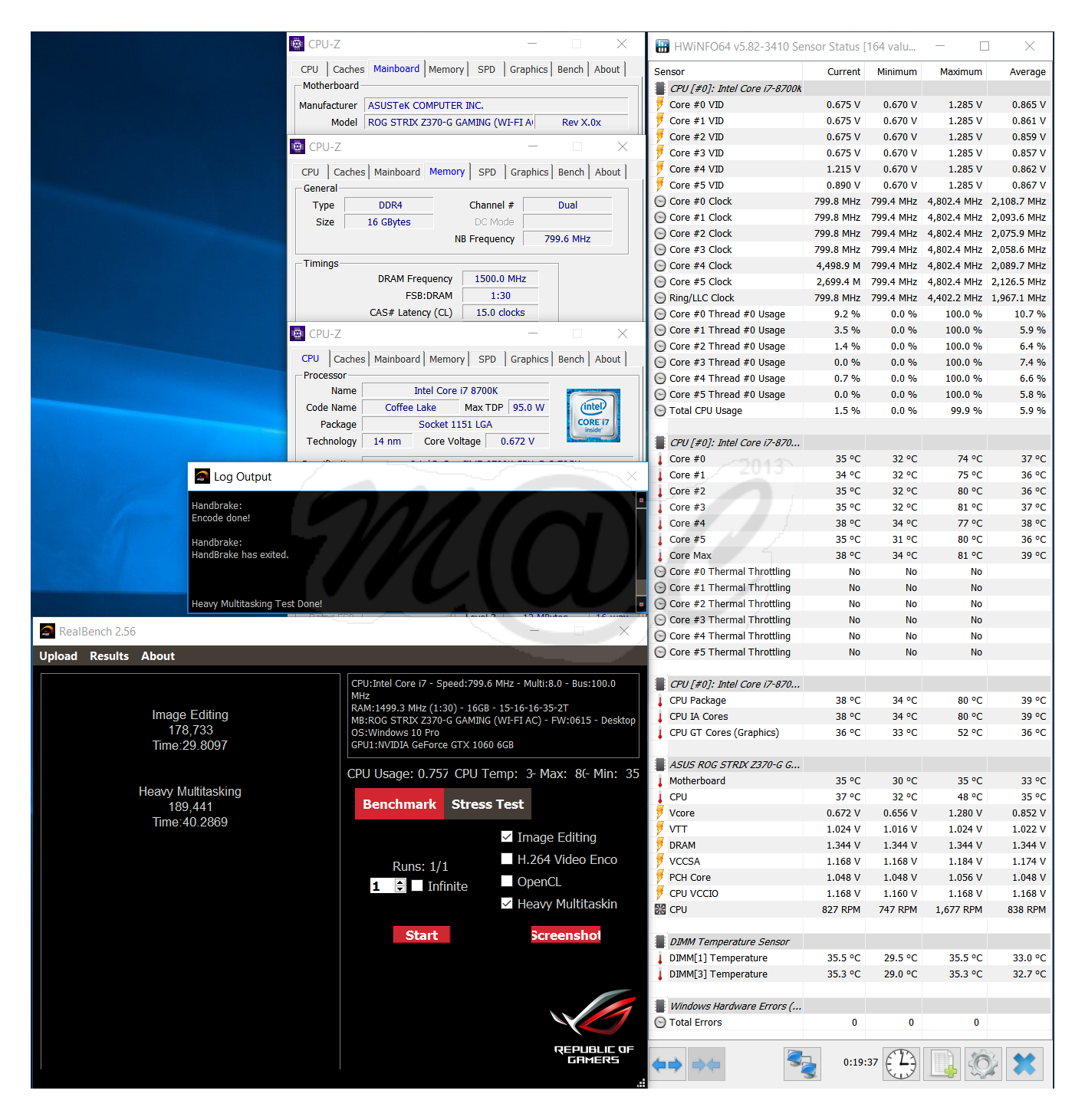Click the HWiNFO64 title bar icon

[663, 47]
